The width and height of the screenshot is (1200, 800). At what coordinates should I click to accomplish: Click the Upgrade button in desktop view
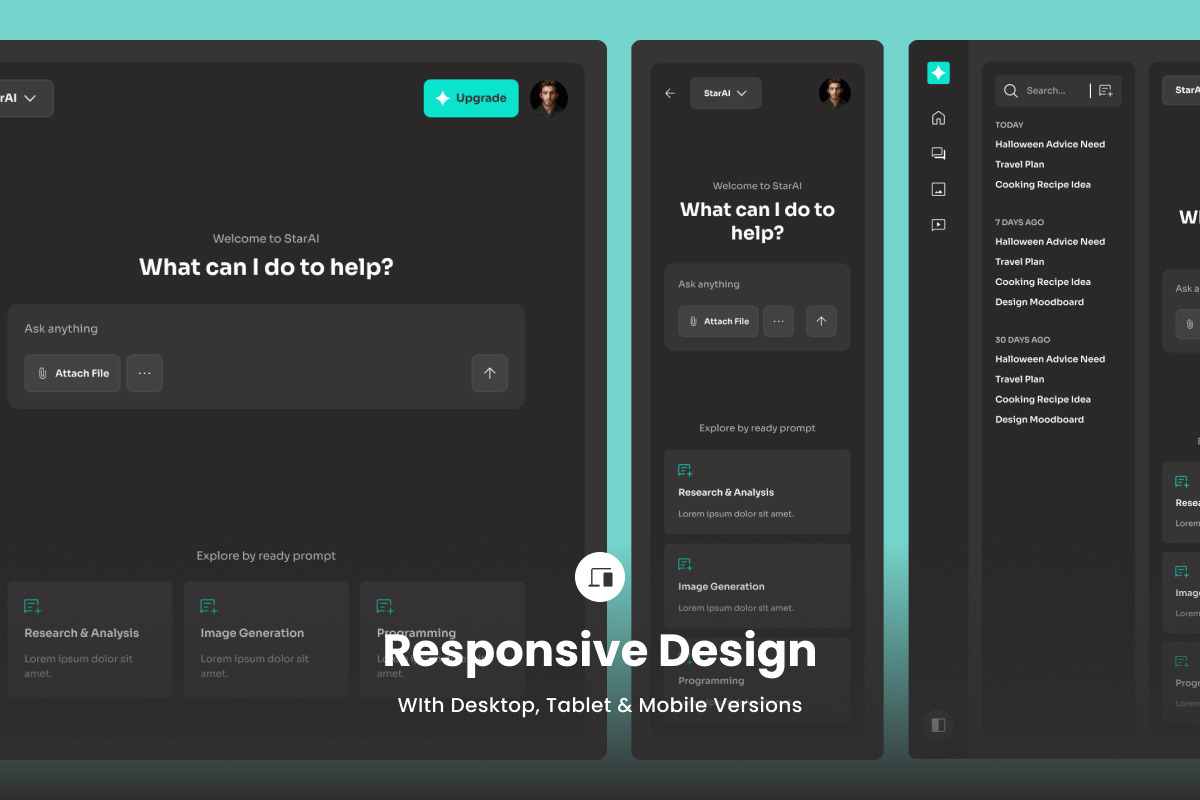click(471, 98)
